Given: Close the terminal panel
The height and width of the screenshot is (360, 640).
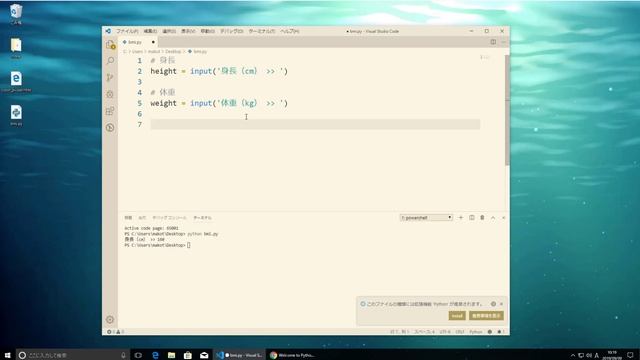Looking at the screenshot, I should [x=503, y=218].
